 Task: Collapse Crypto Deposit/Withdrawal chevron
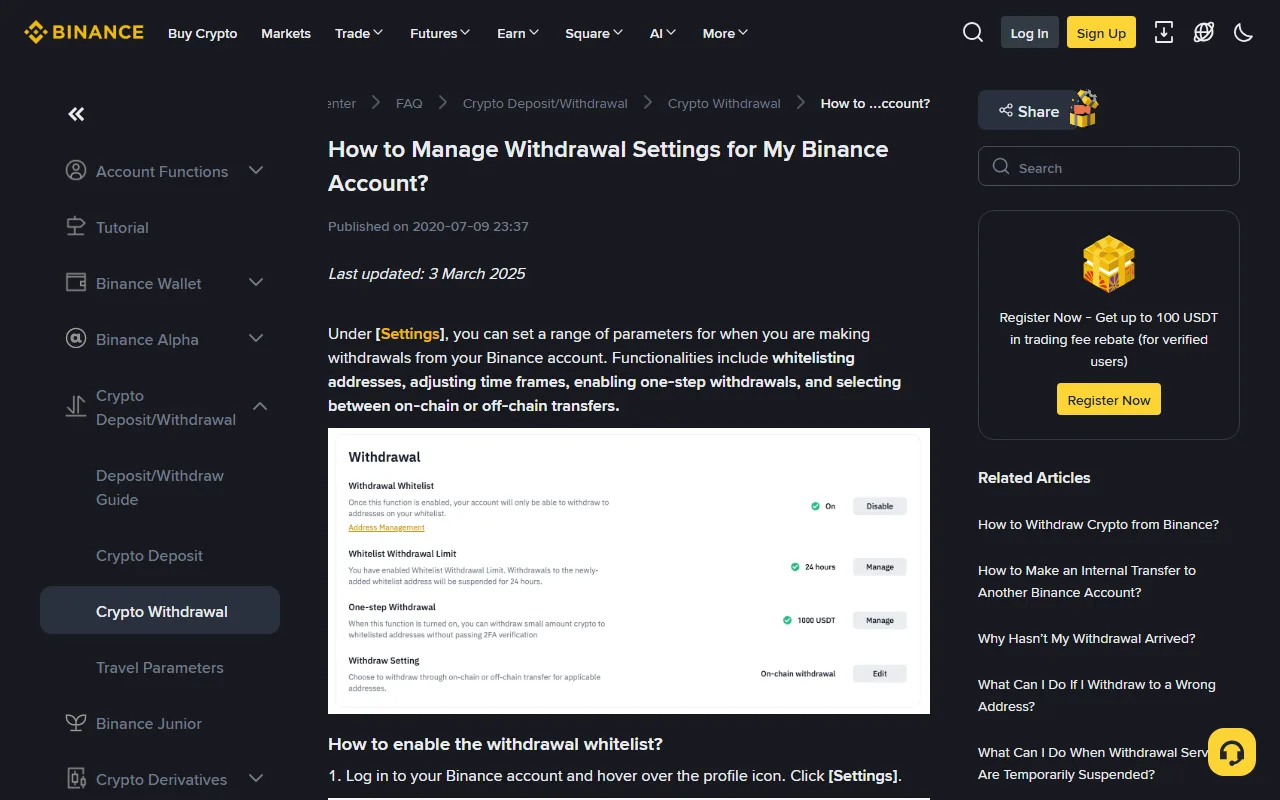tap(260, 407)
